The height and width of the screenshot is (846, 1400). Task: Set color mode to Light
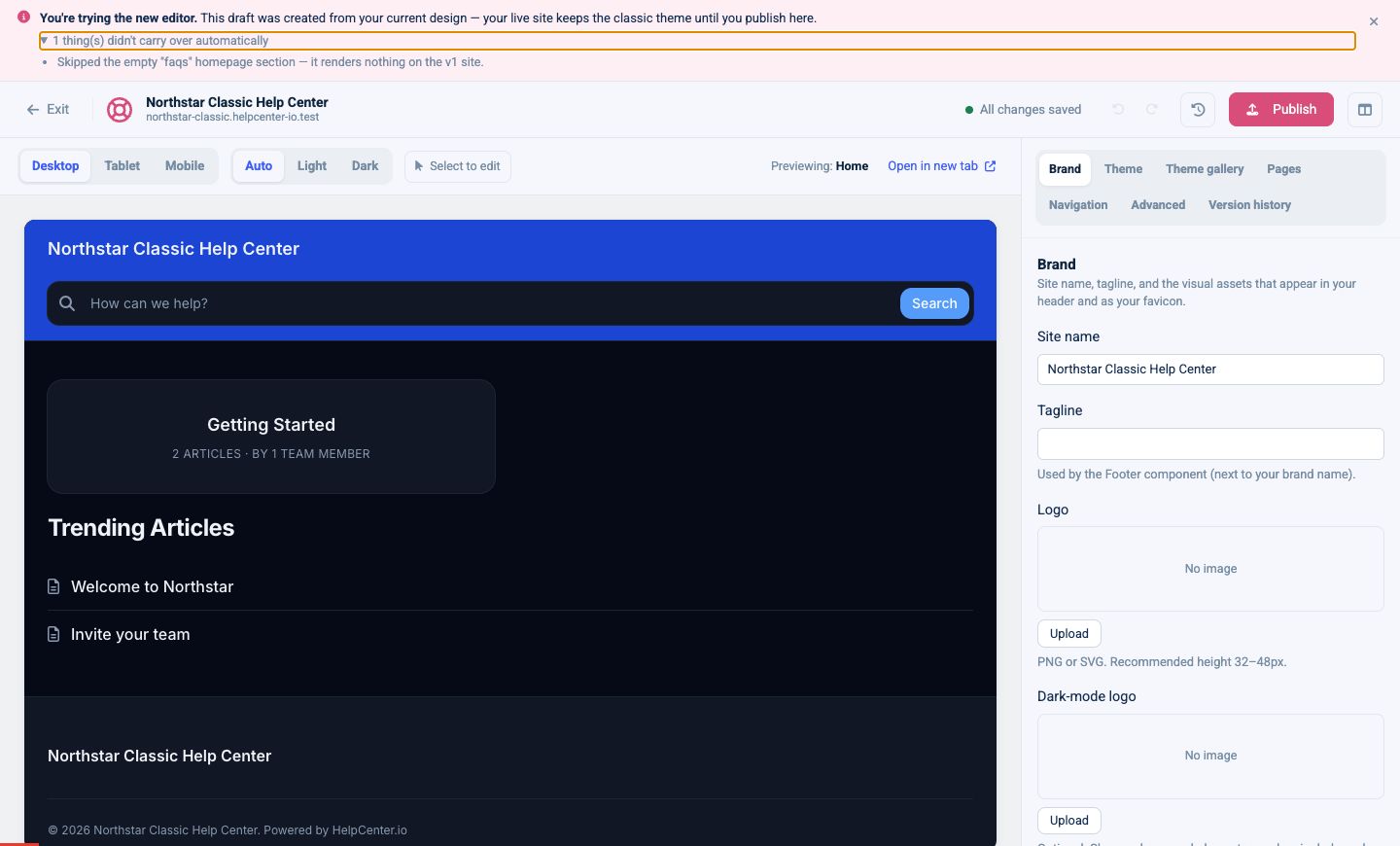(x=312, y=166)
